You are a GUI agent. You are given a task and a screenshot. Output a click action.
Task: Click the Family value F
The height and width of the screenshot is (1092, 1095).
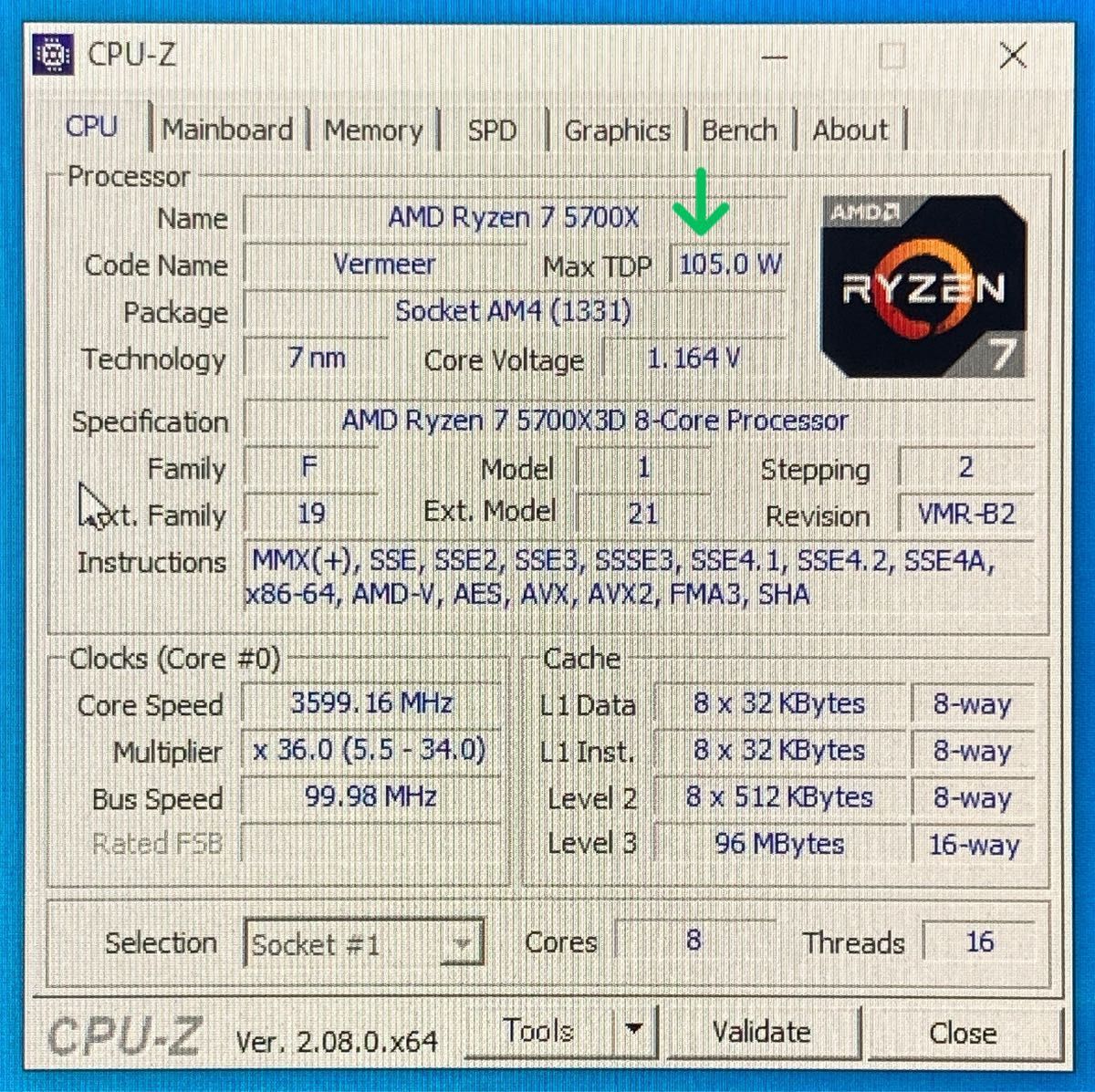tap(309, 468)
